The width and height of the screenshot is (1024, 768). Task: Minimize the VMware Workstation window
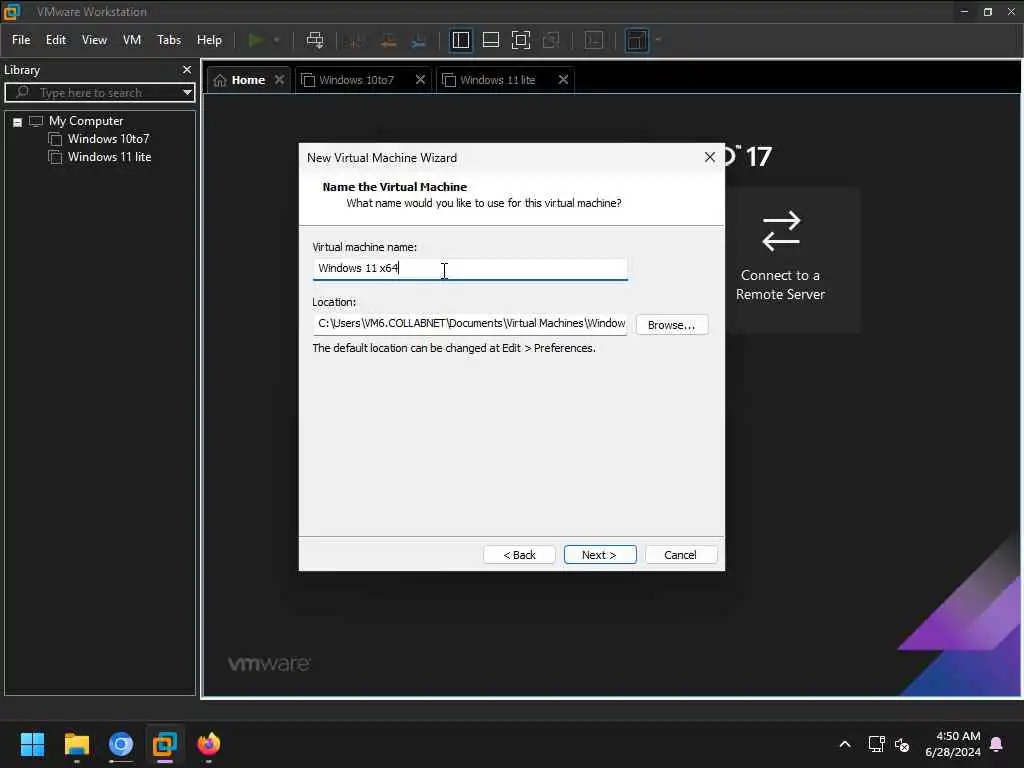pos(964,12)
